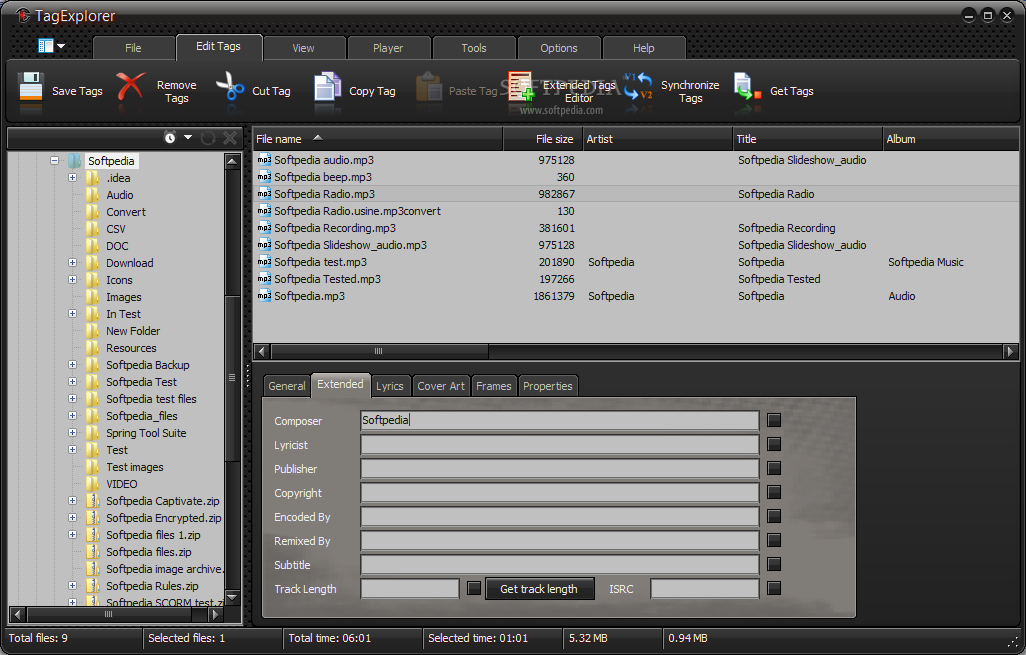Collapse the Softpedia root tree node
The height and width of the screenshot is (655, 1026).
coord(55,161)
